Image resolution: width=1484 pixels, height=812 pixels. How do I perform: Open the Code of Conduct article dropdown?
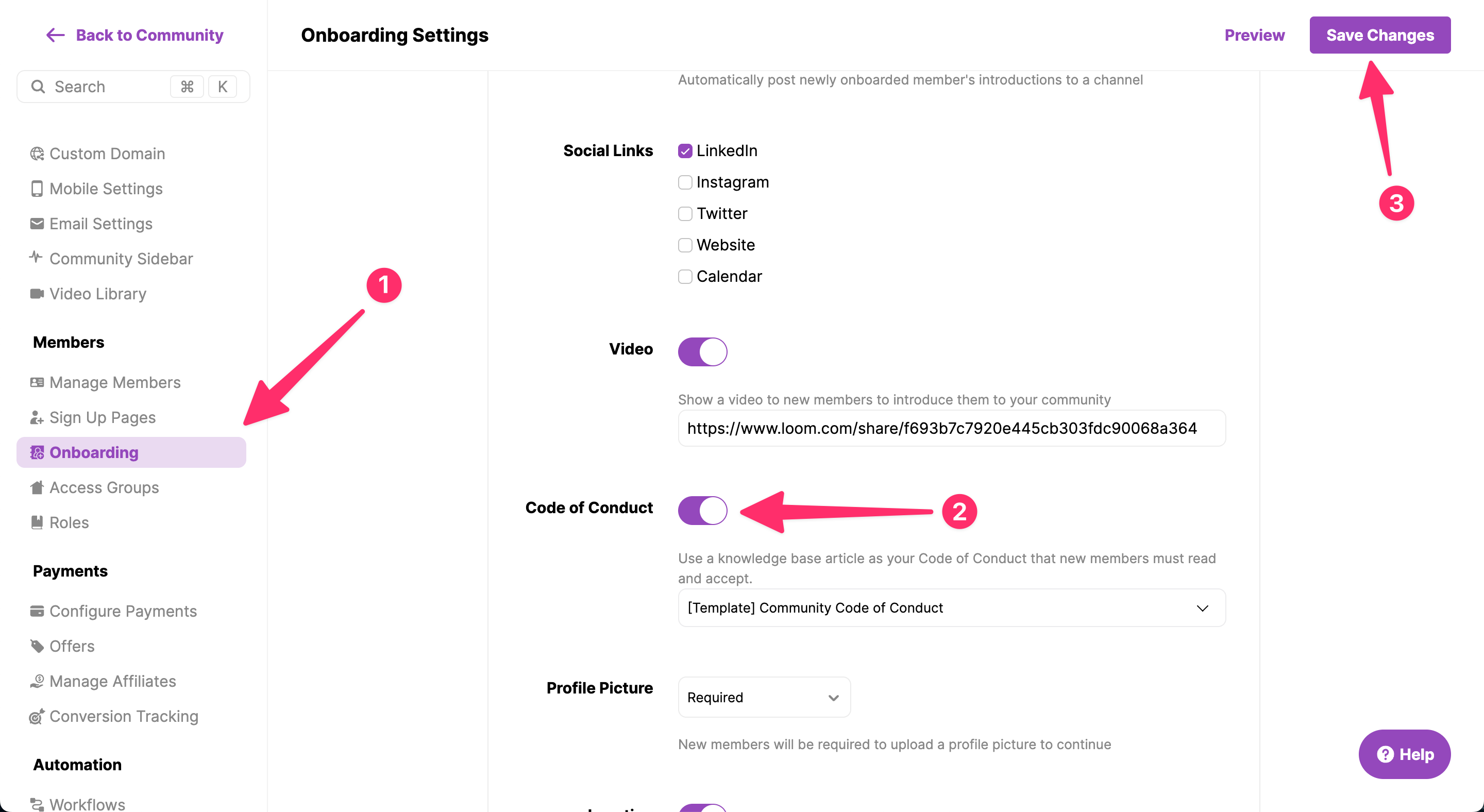point(951,608)
